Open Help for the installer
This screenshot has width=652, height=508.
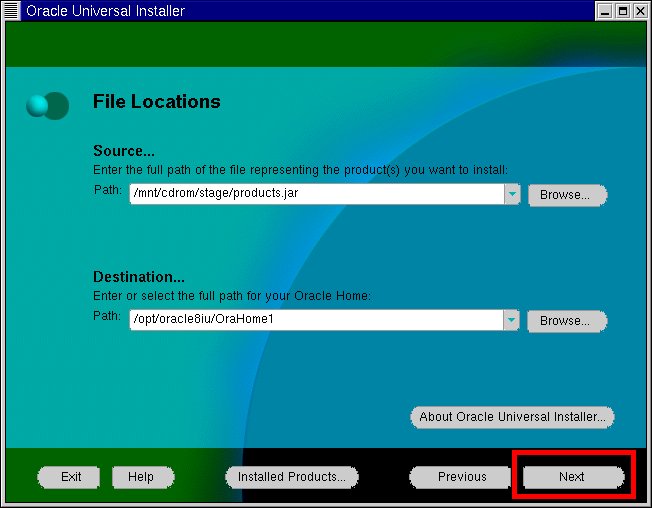(x=143, y=477)
